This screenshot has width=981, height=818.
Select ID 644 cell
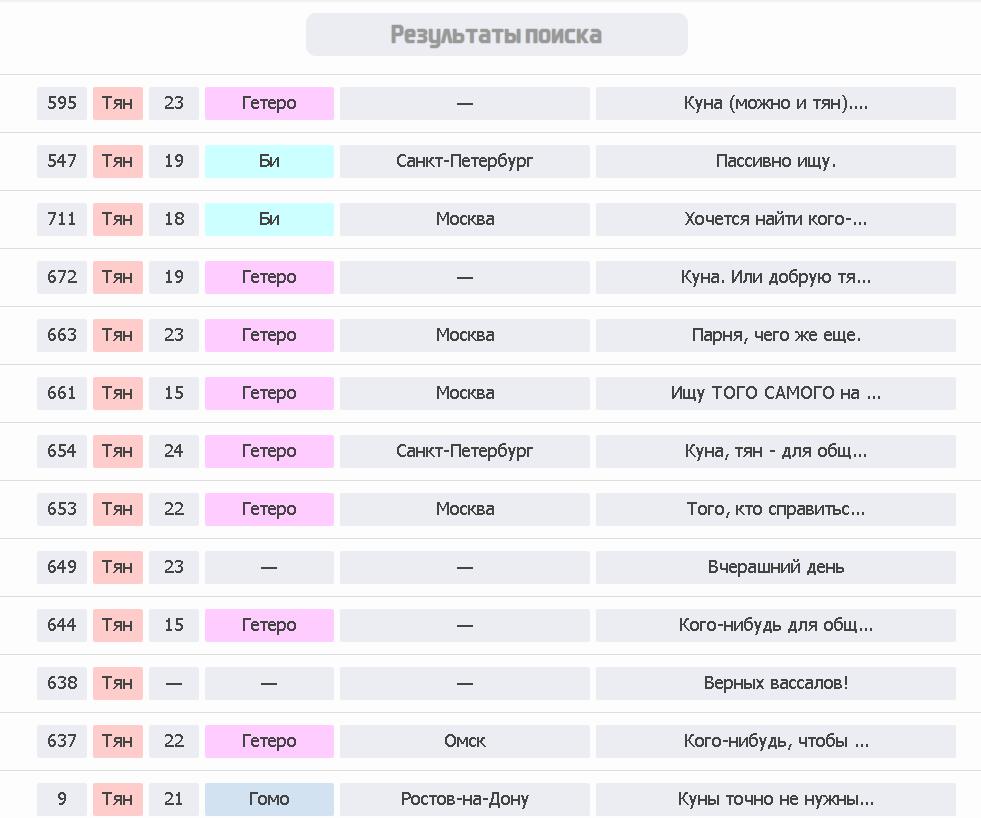coord(62,625)
